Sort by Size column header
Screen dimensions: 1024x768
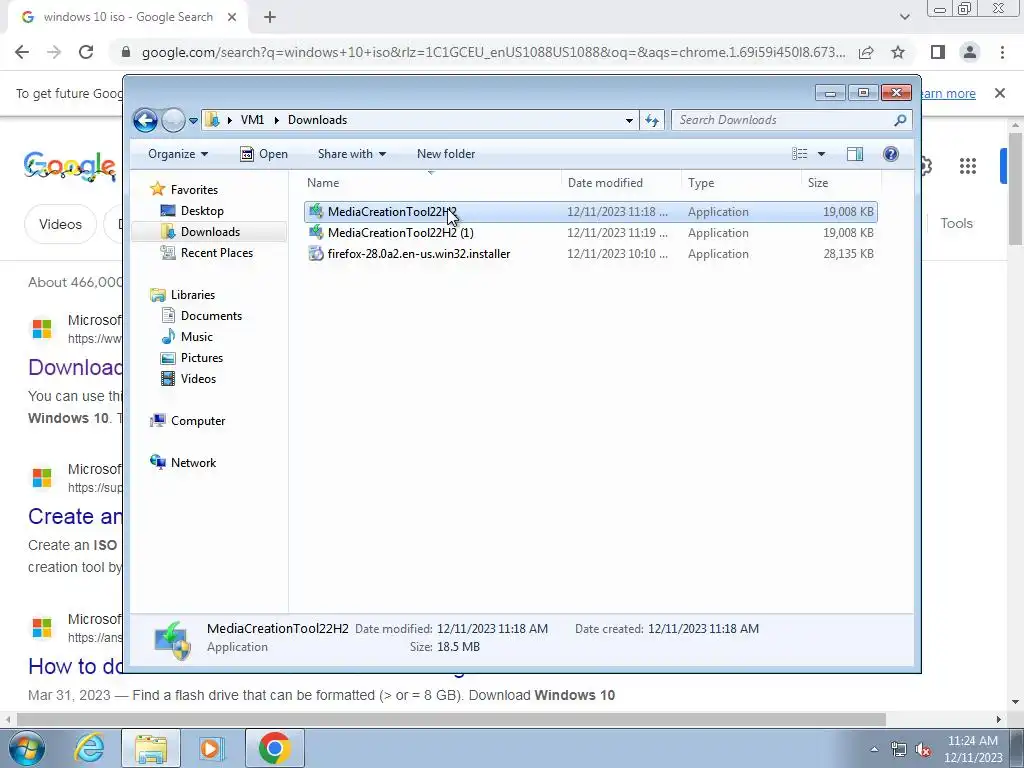coord(841,183)
